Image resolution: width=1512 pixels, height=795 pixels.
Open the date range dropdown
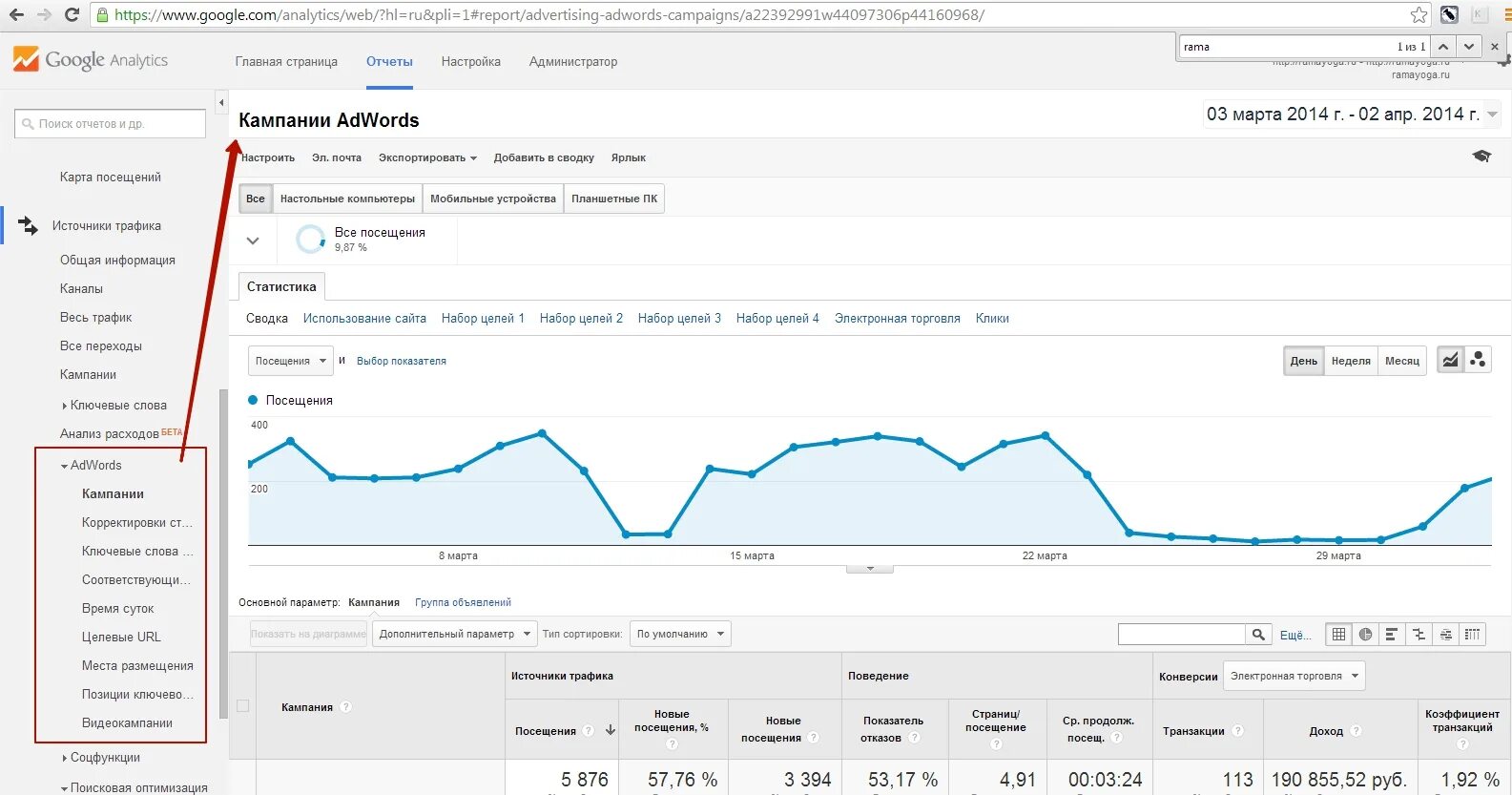(x=1351, y=115)
